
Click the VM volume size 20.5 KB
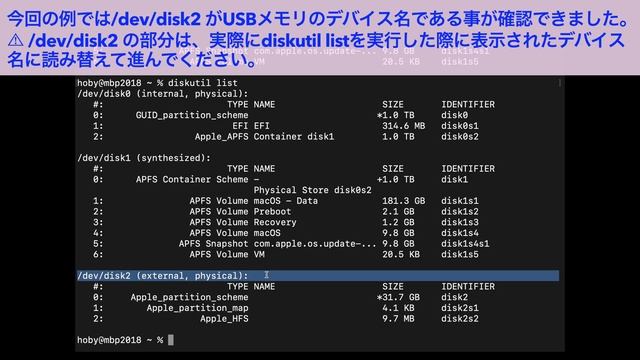click(x=401, y=254)
